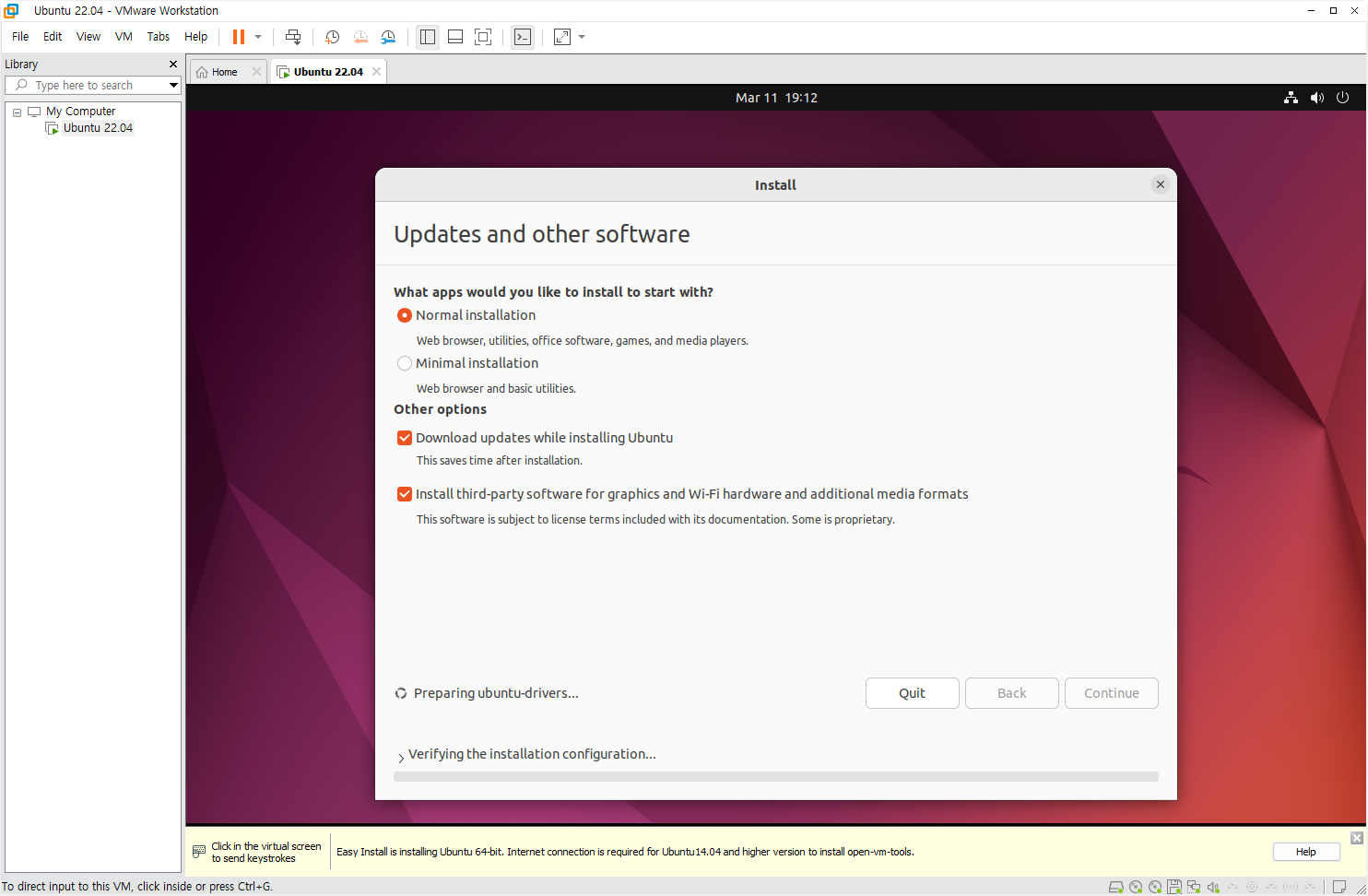1368x896 pixels.
Task: Click the network adapter status bar icon
Action: coord(1194,887)
